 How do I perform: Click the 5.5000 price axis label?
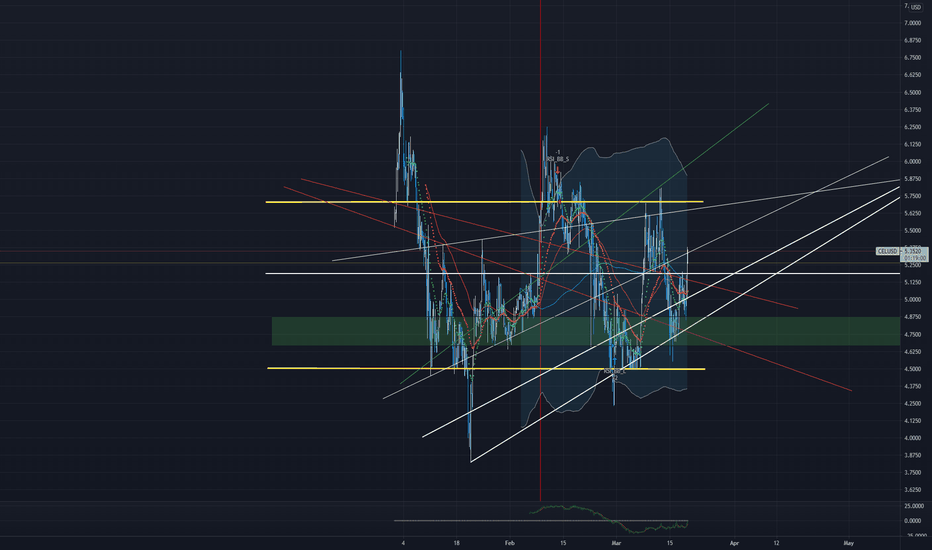click(x=912, y=231)
